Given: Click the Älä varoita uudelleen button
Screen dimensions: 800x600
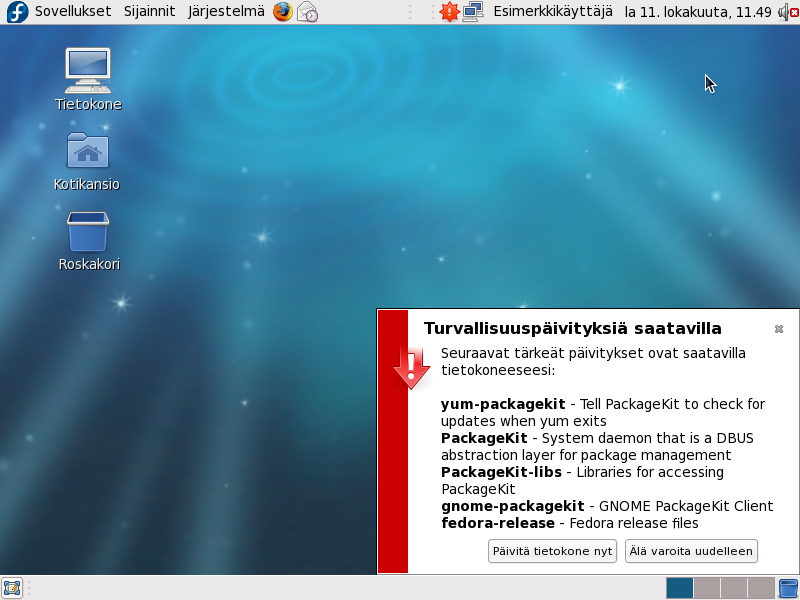Looking at the screenshot, I should coord(692,550).
